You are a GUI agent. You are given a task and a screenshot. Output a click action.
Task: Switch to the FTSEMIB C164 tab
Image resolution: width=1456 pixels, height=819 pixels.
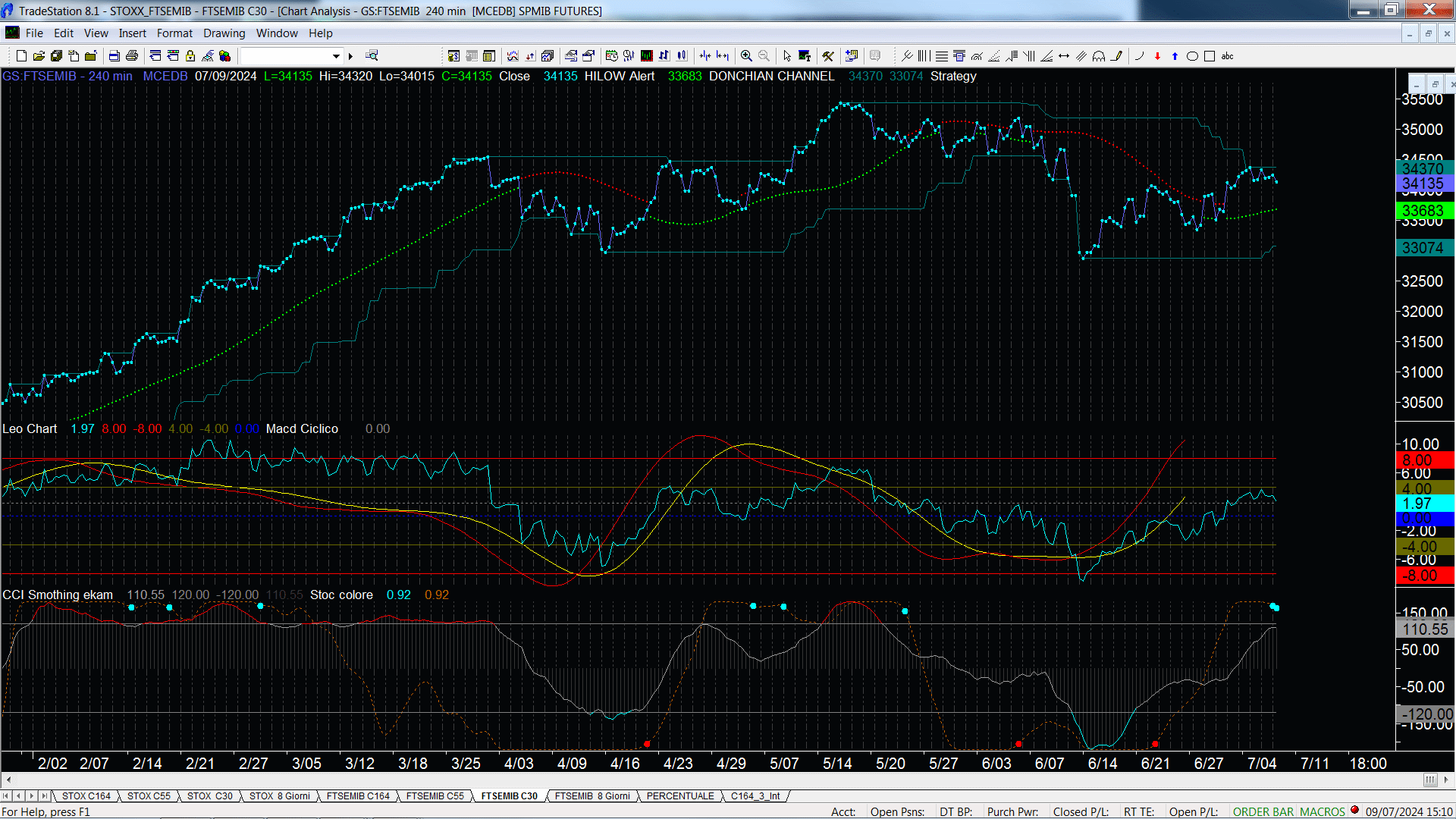[x=358, y=796]
